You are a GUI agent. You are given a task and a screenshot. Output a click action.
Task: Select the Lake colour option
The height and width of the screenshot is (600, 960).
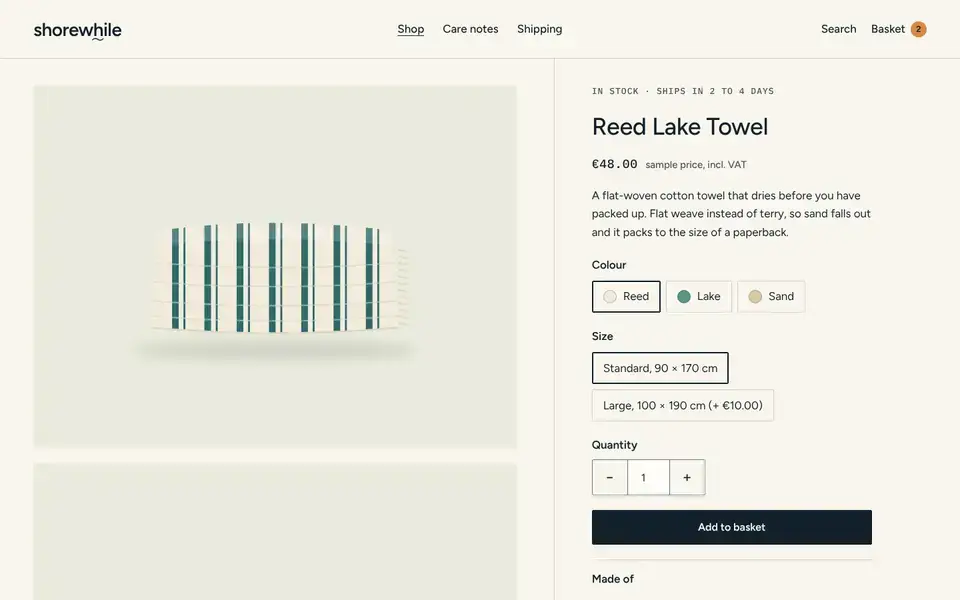point(699,296)
